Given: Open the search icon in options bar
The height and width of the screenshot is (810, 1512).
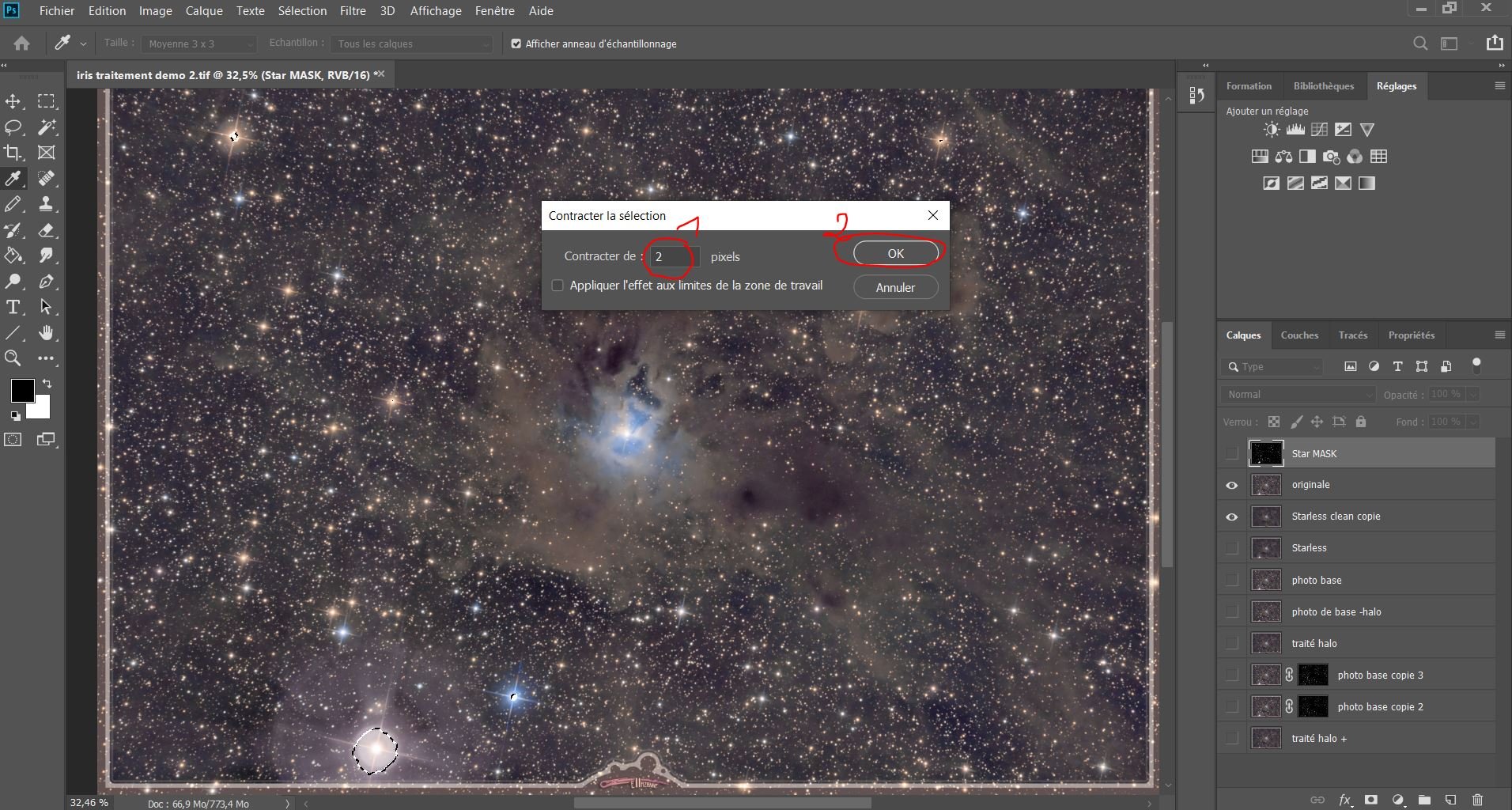Looking at the screenshot, I should tap(1420, 44).
